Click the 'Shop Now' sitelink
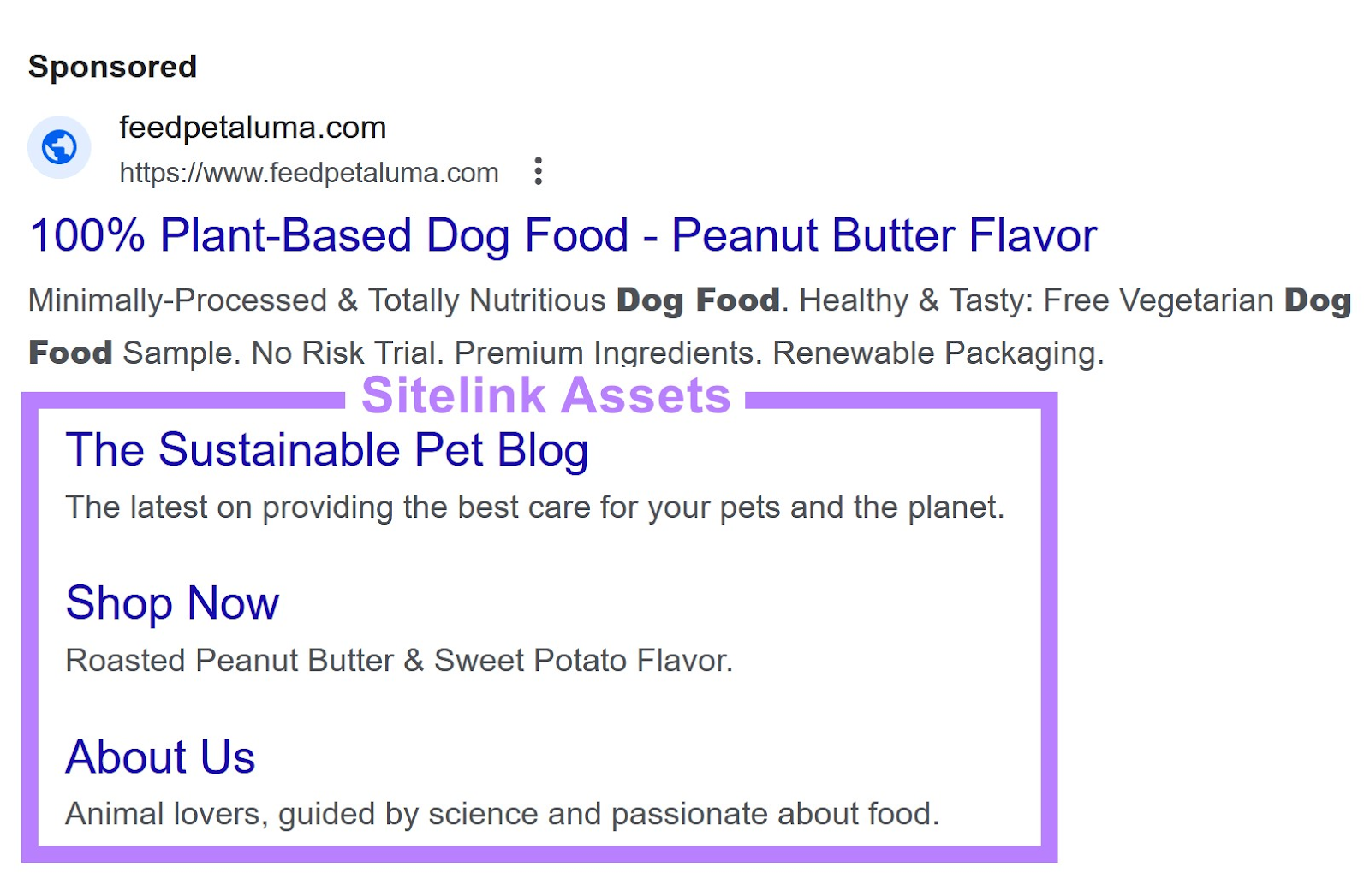Image resolution: width=1370 pixels, height=896 pixels. [x=171, y=602]
